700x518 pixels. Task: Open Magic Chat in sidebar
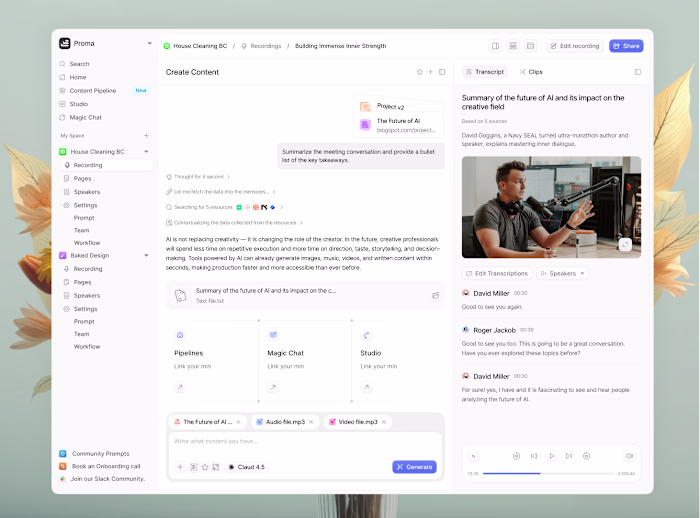(80, 117)
